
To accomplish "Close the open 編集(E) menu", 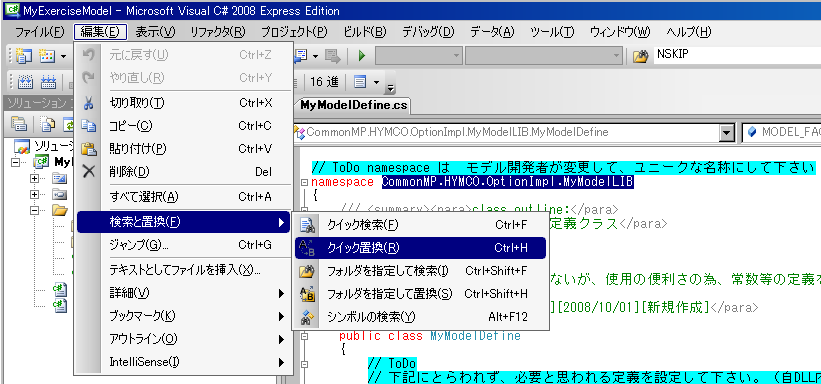I will pos(101,32).
